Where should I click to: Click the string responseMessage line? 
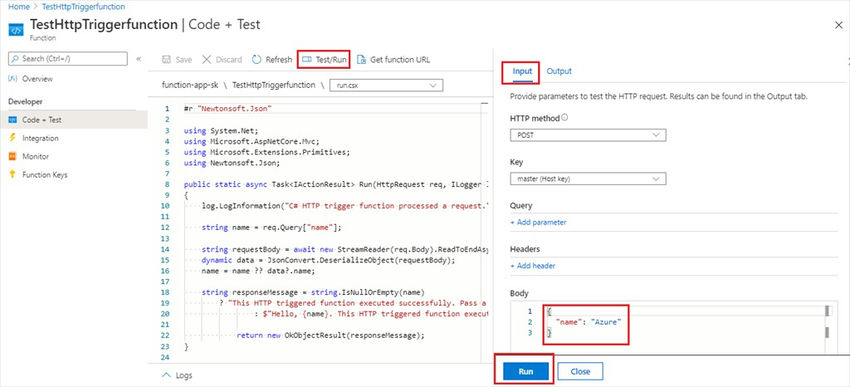point(313,292)
